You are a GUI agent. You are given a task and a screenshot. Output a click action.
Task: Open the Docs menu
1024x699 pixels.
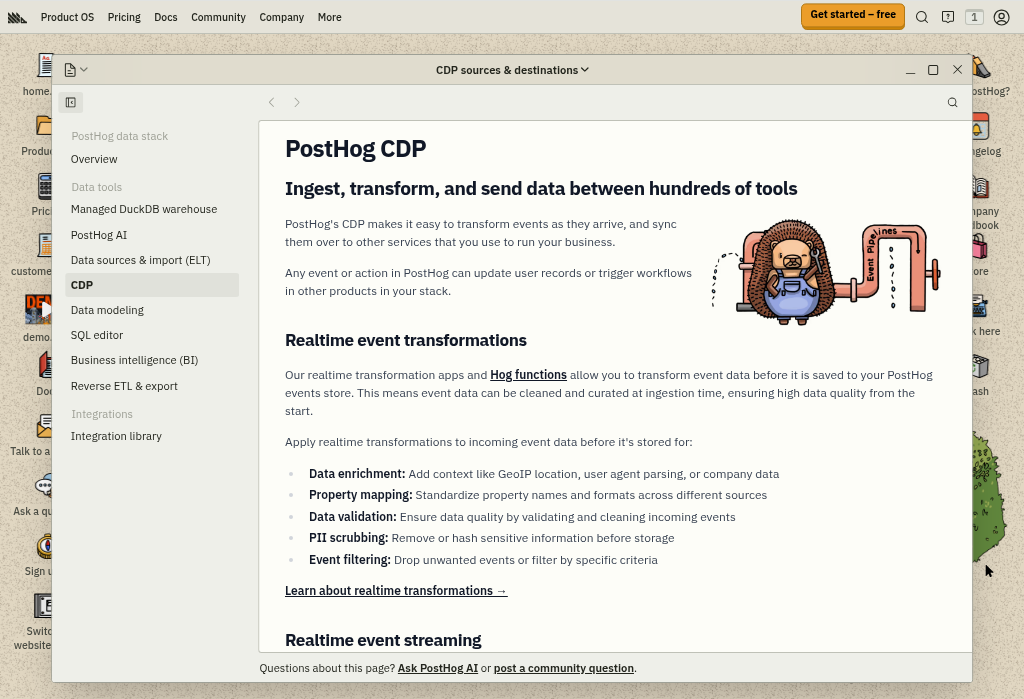[165, 17]
